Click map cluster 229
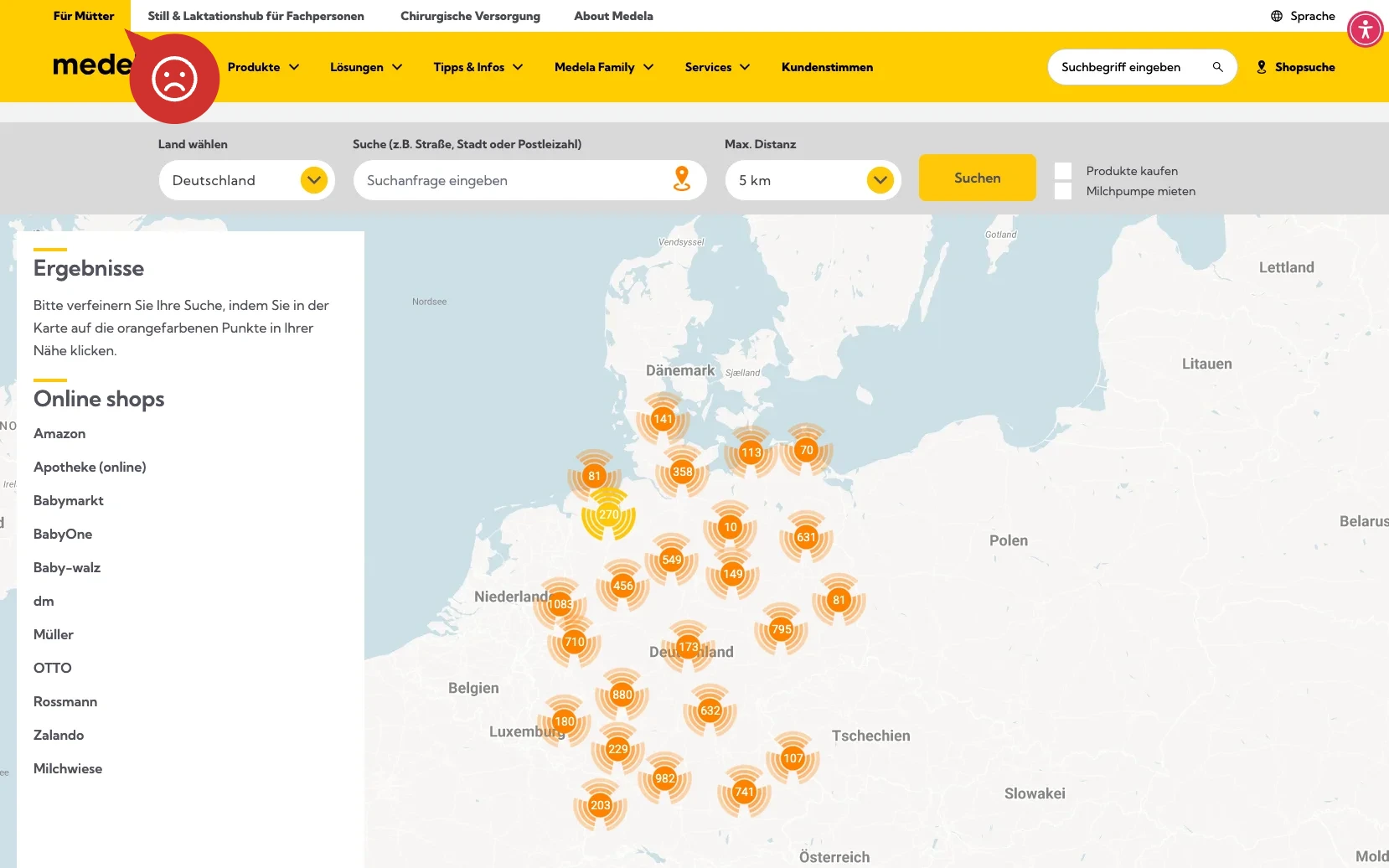 pos(618,749)
